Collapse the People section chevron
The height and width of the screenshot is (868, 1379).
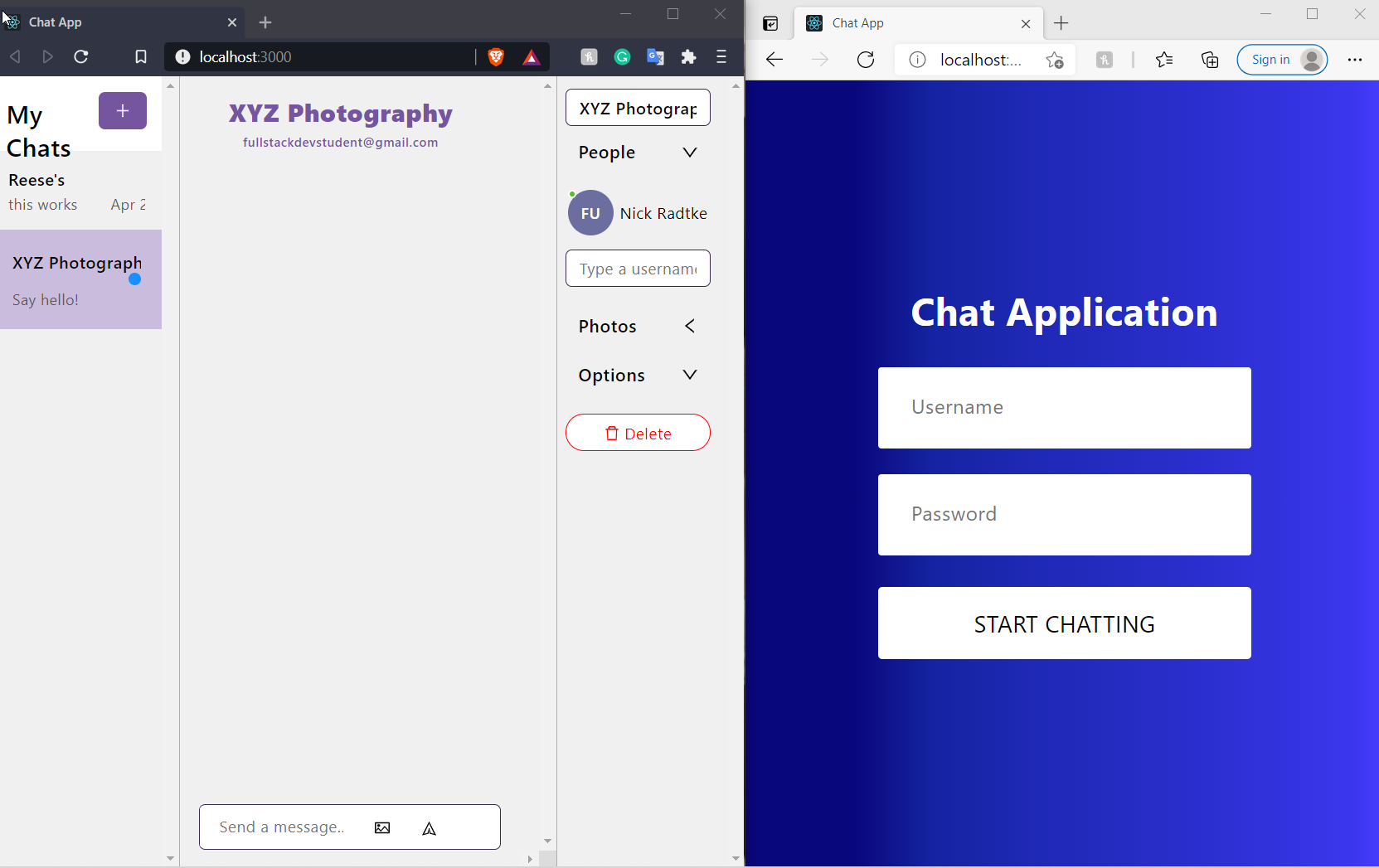point(690,152)
